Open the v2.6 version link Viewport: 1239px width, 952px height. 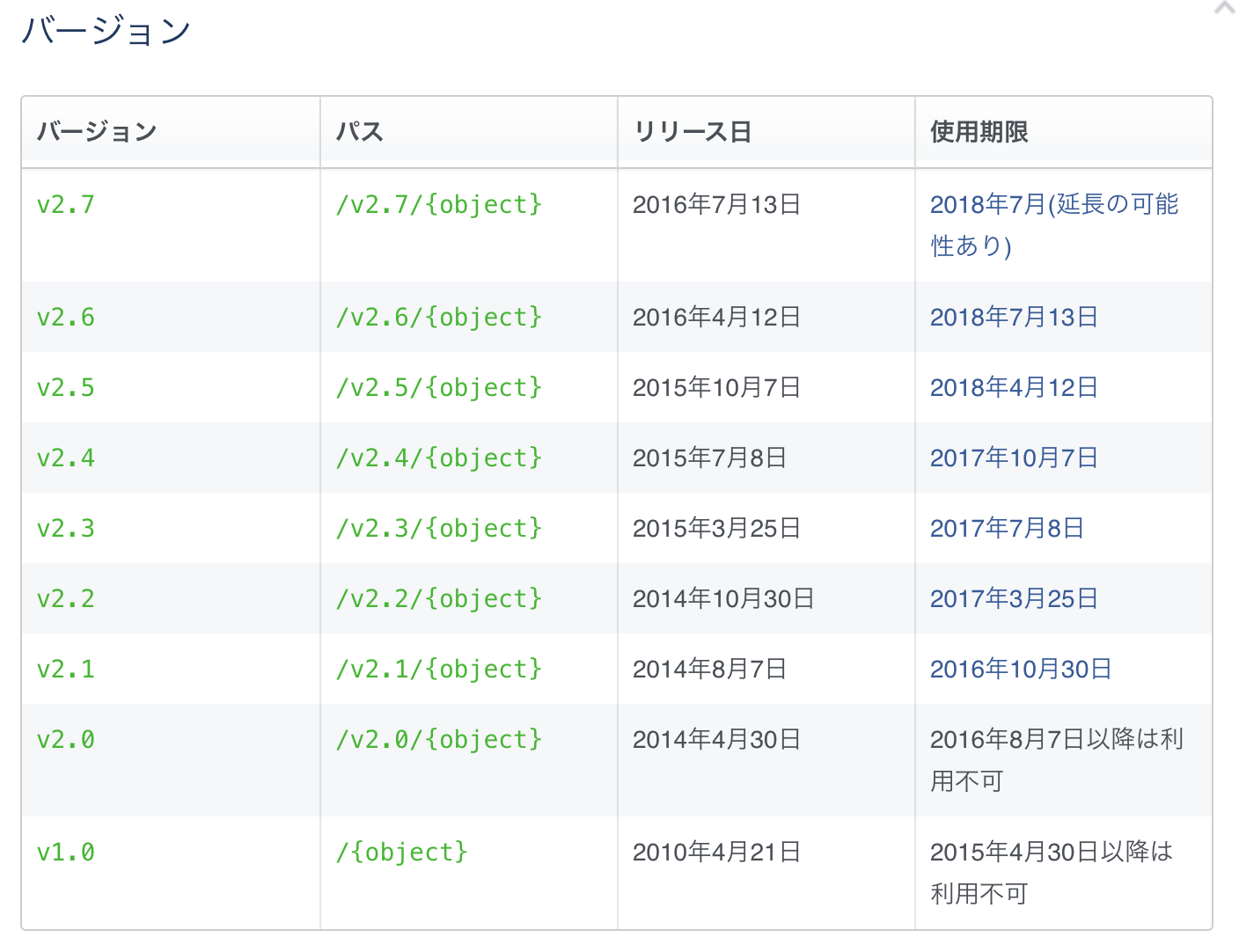[x=66, y=318]
